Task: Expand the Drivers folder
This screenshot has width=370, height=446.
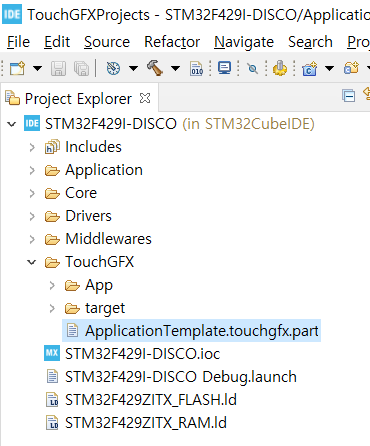Action: 32,216
